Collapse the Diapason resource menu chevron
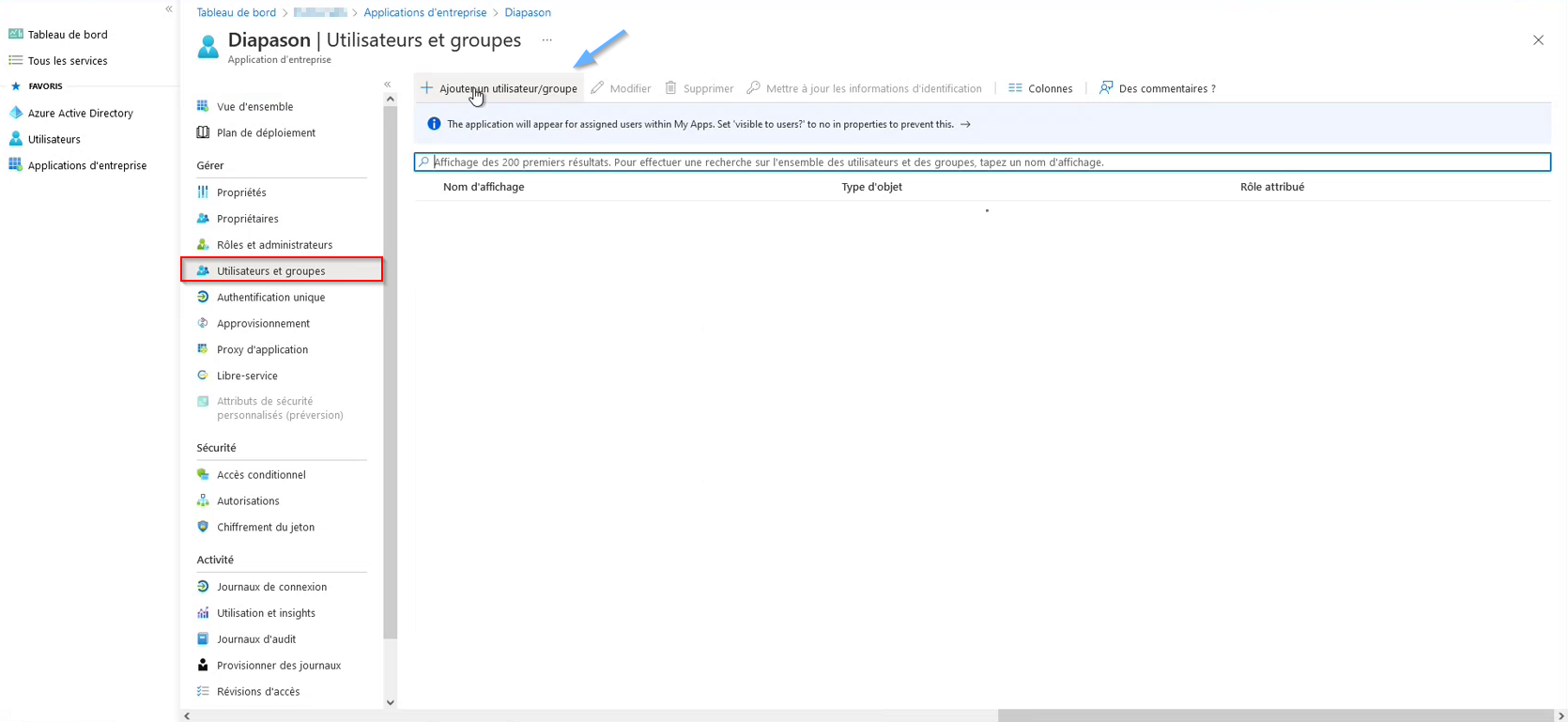Viewport: 1568px width, 722px height. coord(388,84)
